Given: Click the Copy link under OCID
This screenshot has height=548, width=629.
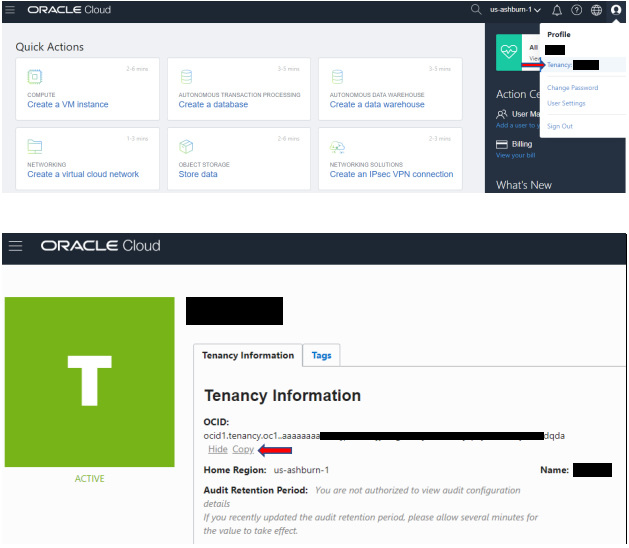Looking at the screenshot, I should (x=243, y=449).
